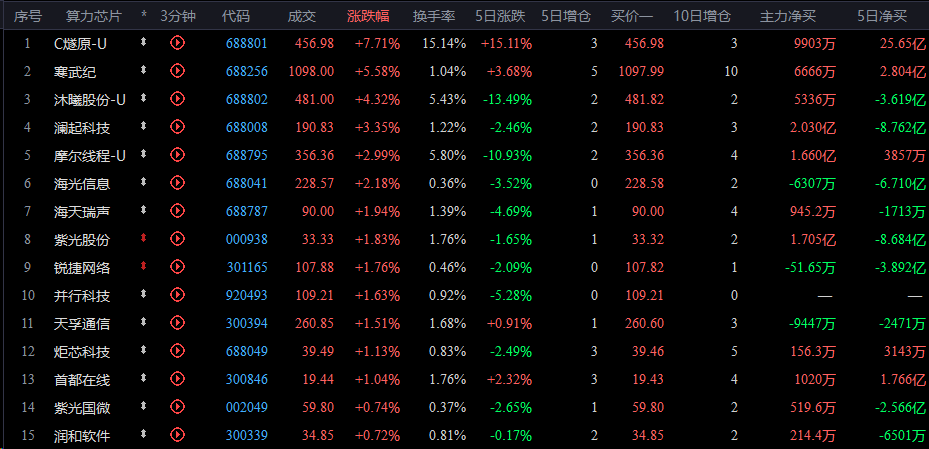Select the 海天瑞声 stock name
This screenshot has width=929, height=449.
(81, 211)
